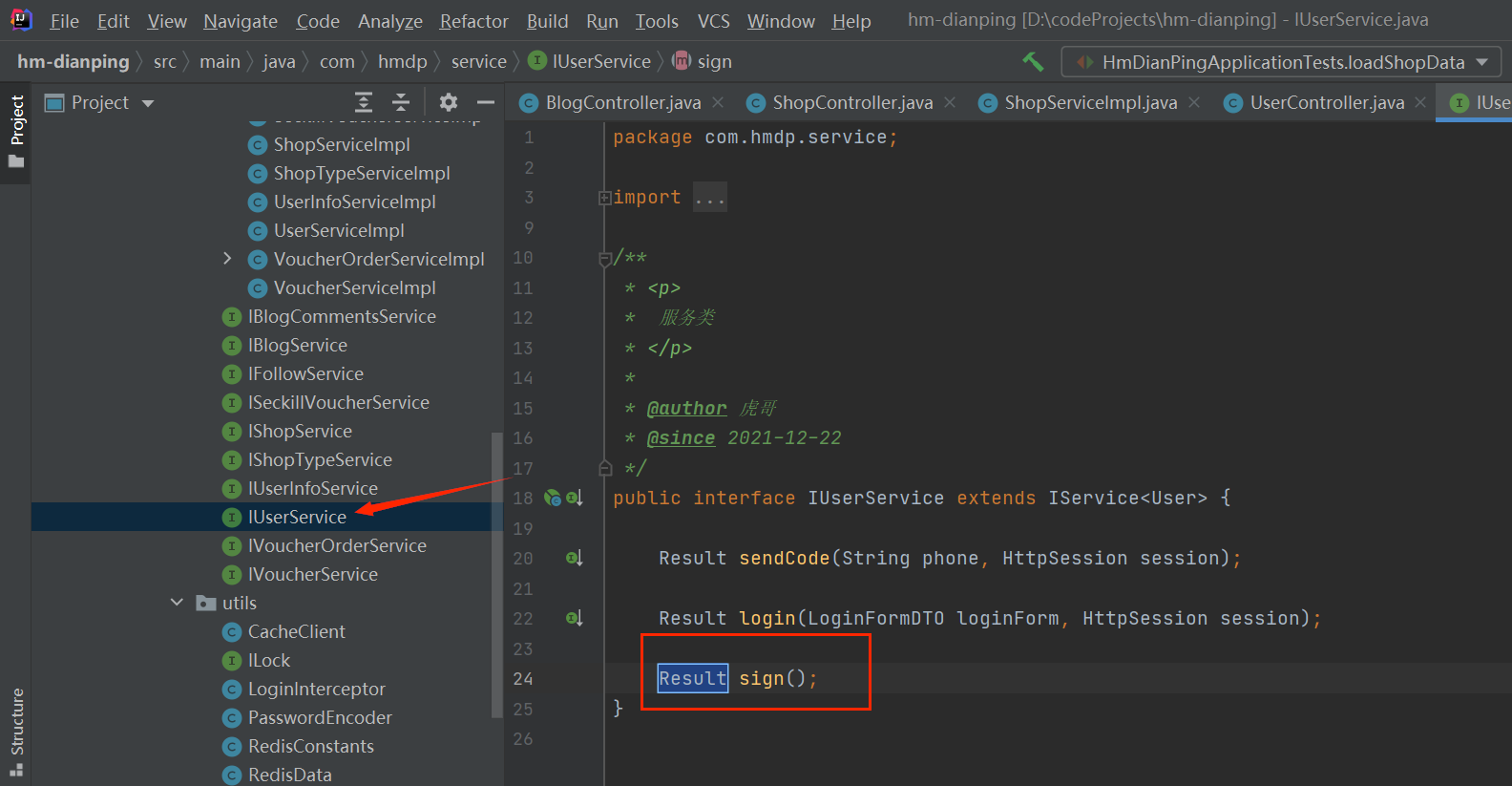
Task: Toggle the Project tool window sidebar tab
Action: 16,131
